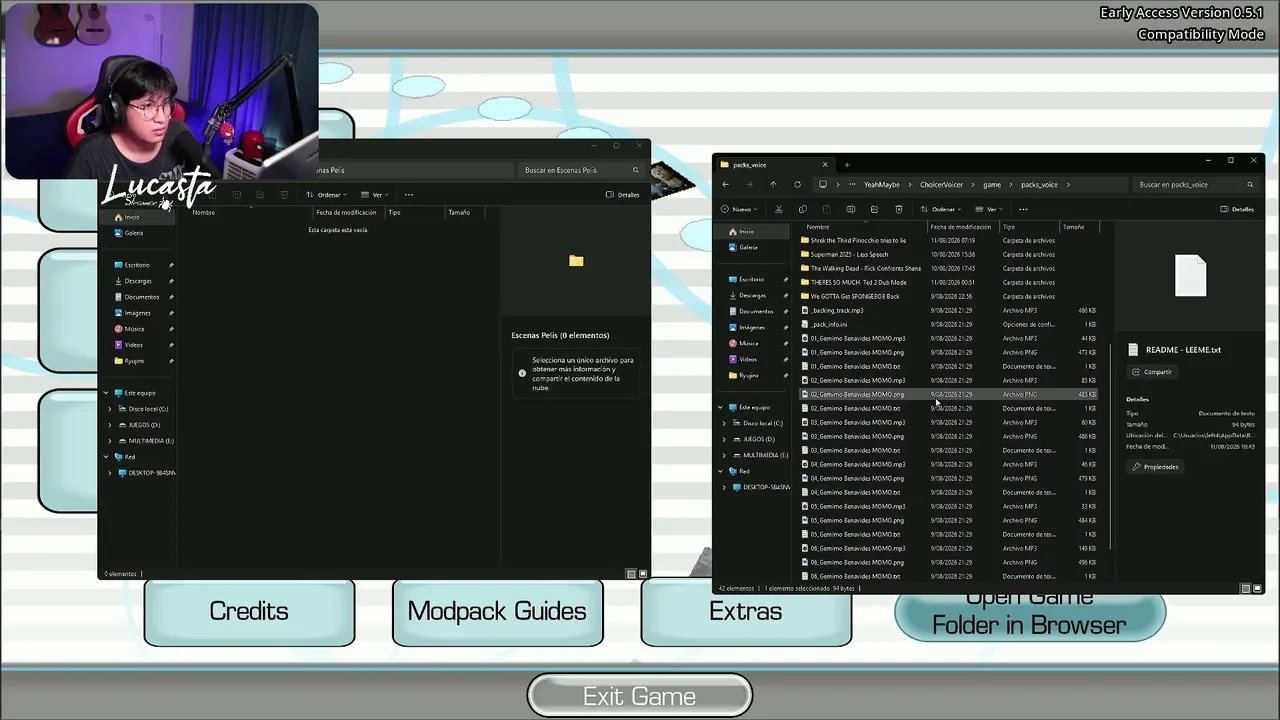
Task: Open the Ver dropdown in packs_voice window
Action: (988, 209)
